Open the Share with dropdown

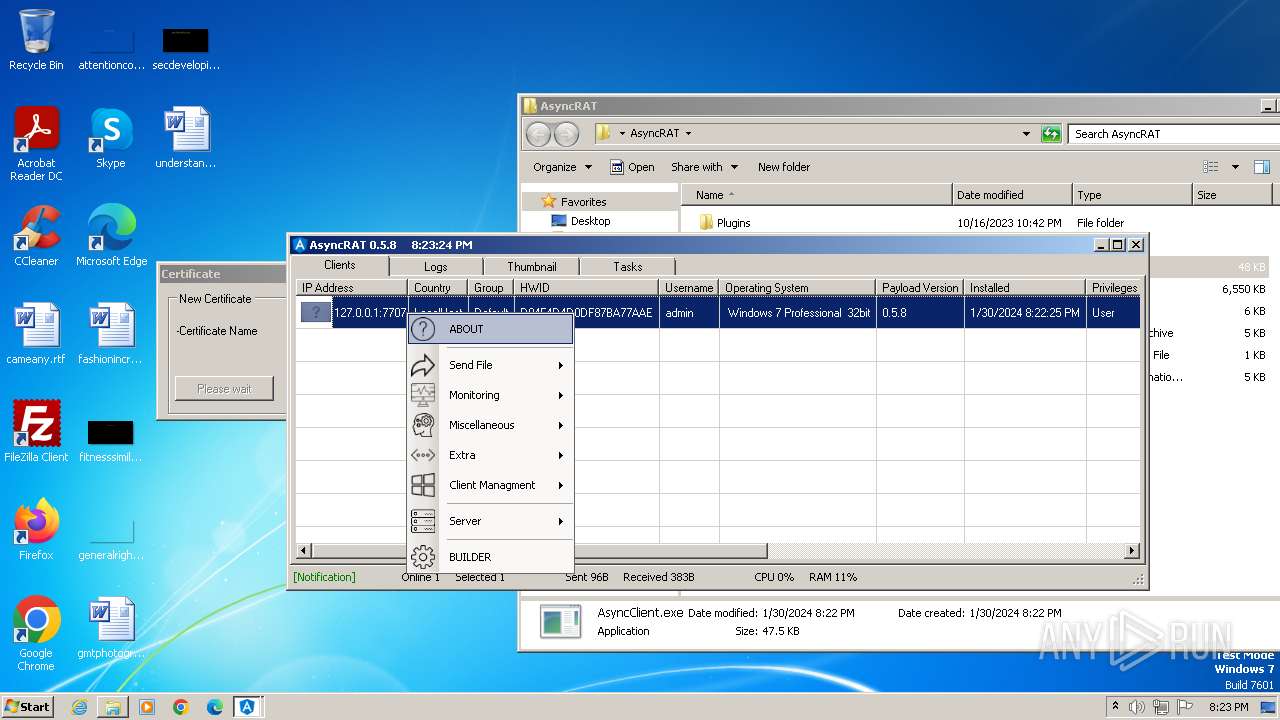[x=704, y=167]
